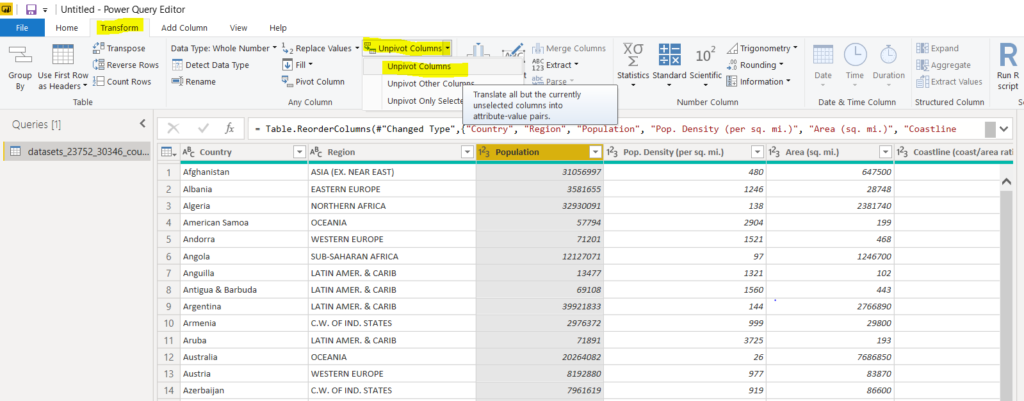Click the Population column type icon

click(x=485, y=152)
